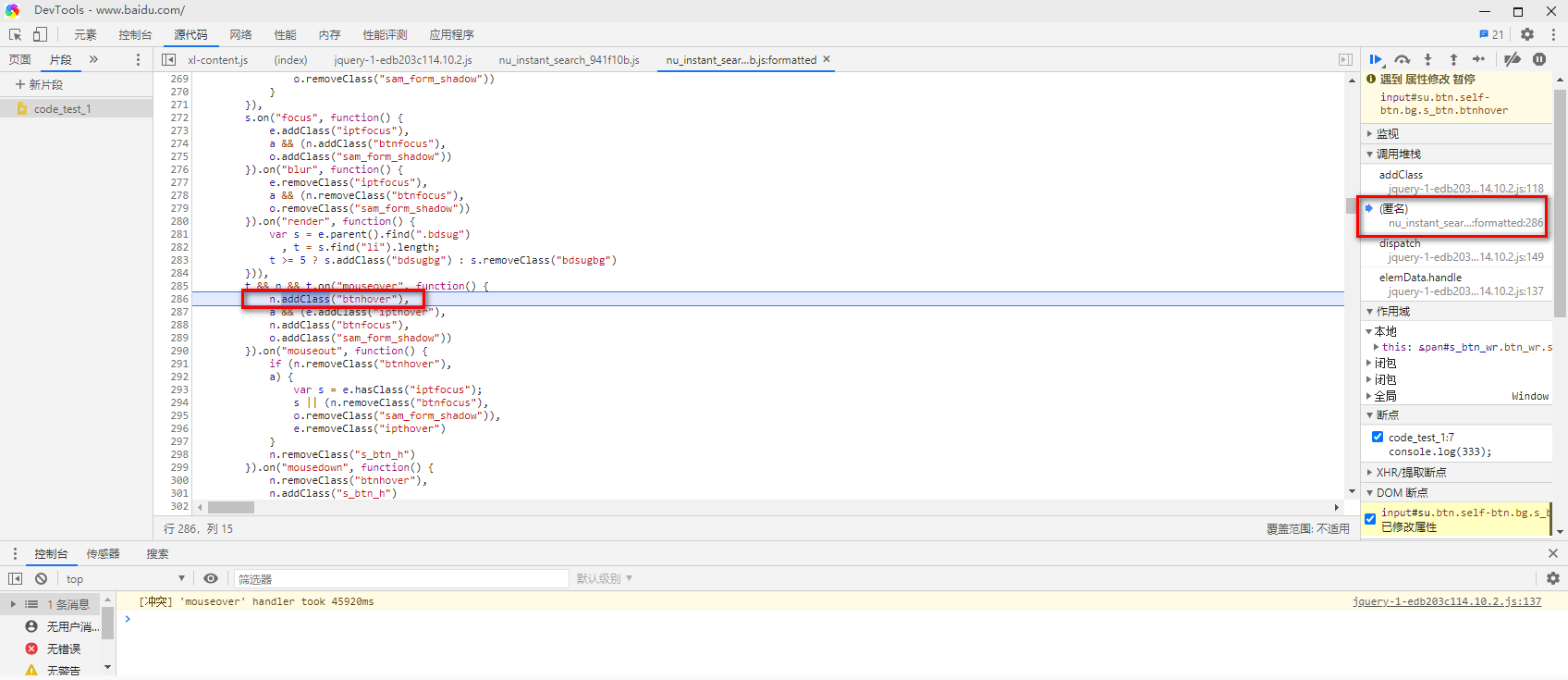Step out of current function
1568x680 pixels.
(x=1453, y=59)
